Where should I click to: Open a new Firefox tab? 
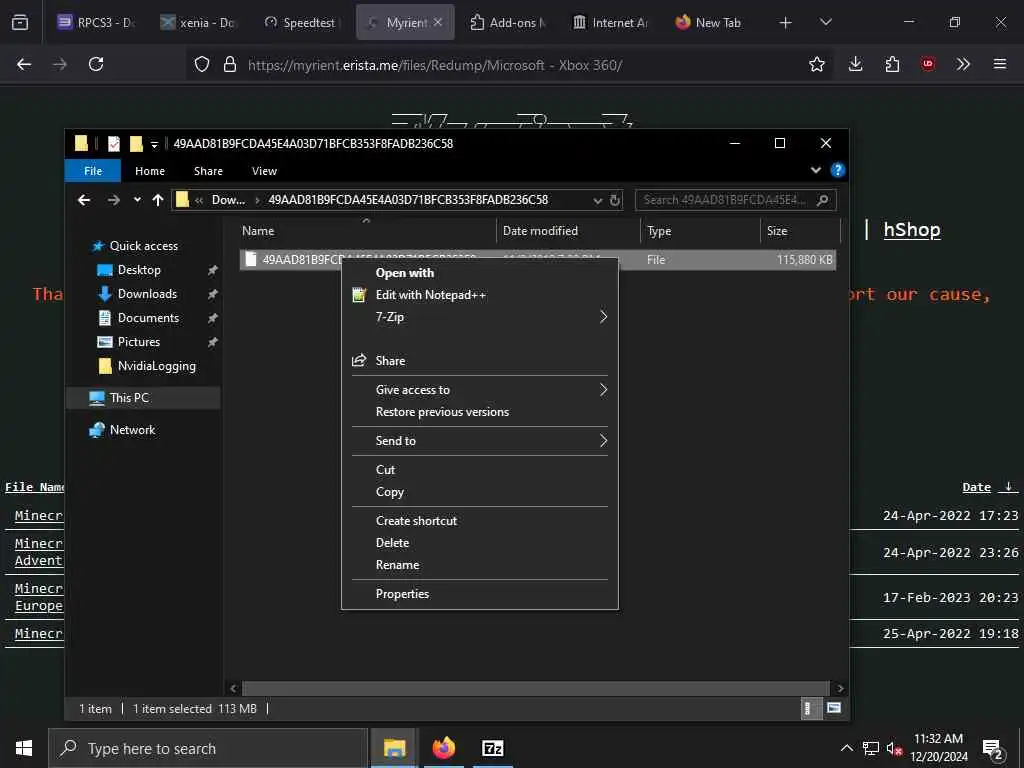[x=785, y=23]
